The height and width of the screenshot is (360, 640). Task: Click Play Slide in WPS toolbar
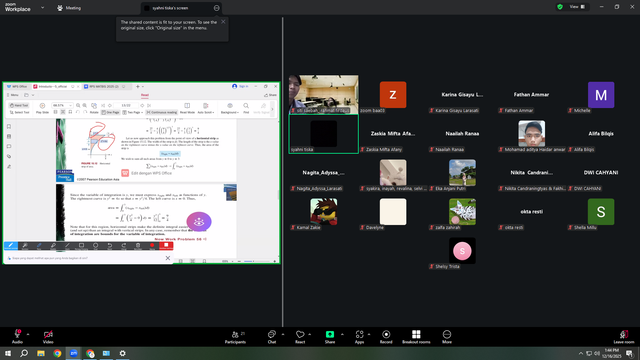click(42, 109)
